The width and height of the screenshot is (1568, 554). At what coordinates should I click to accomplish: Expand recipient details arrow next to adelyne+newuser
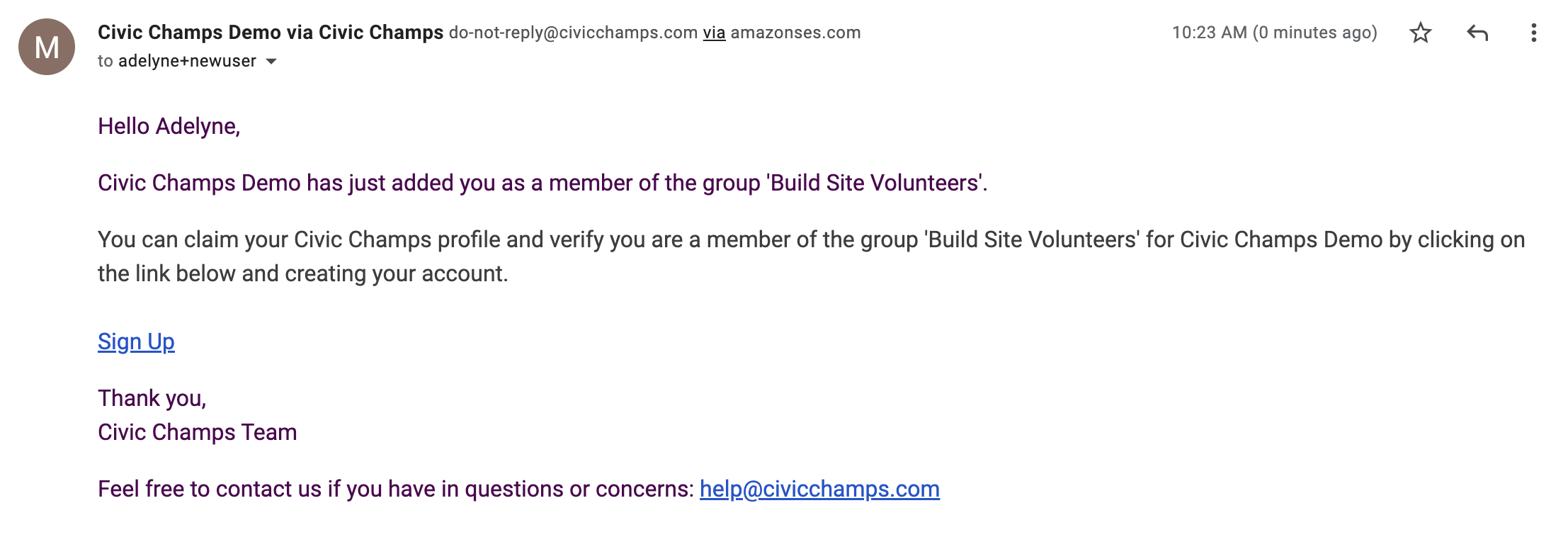[271, 62]
